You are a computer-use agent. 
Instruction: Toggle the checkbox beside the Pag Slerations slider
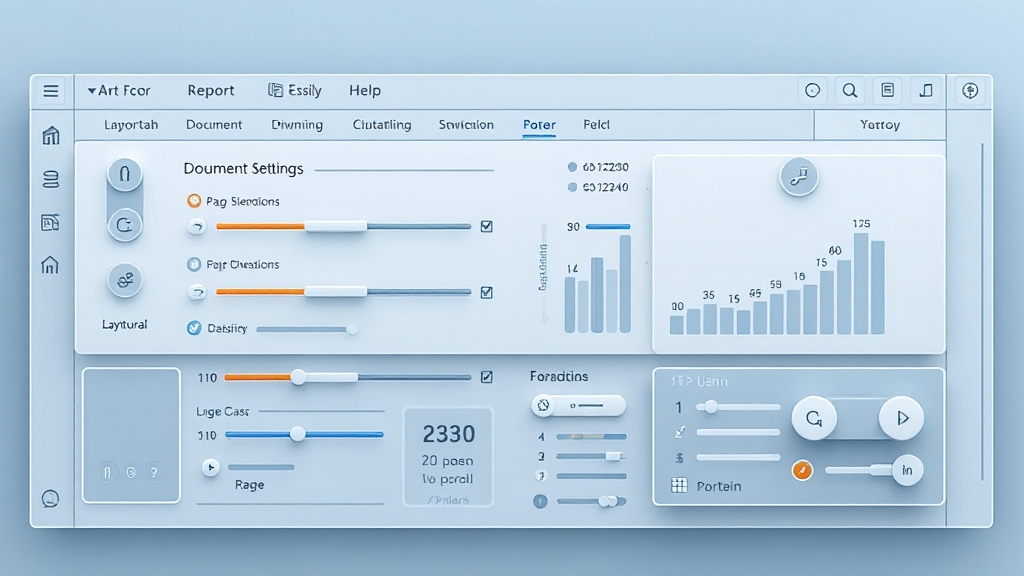[487, 227]
